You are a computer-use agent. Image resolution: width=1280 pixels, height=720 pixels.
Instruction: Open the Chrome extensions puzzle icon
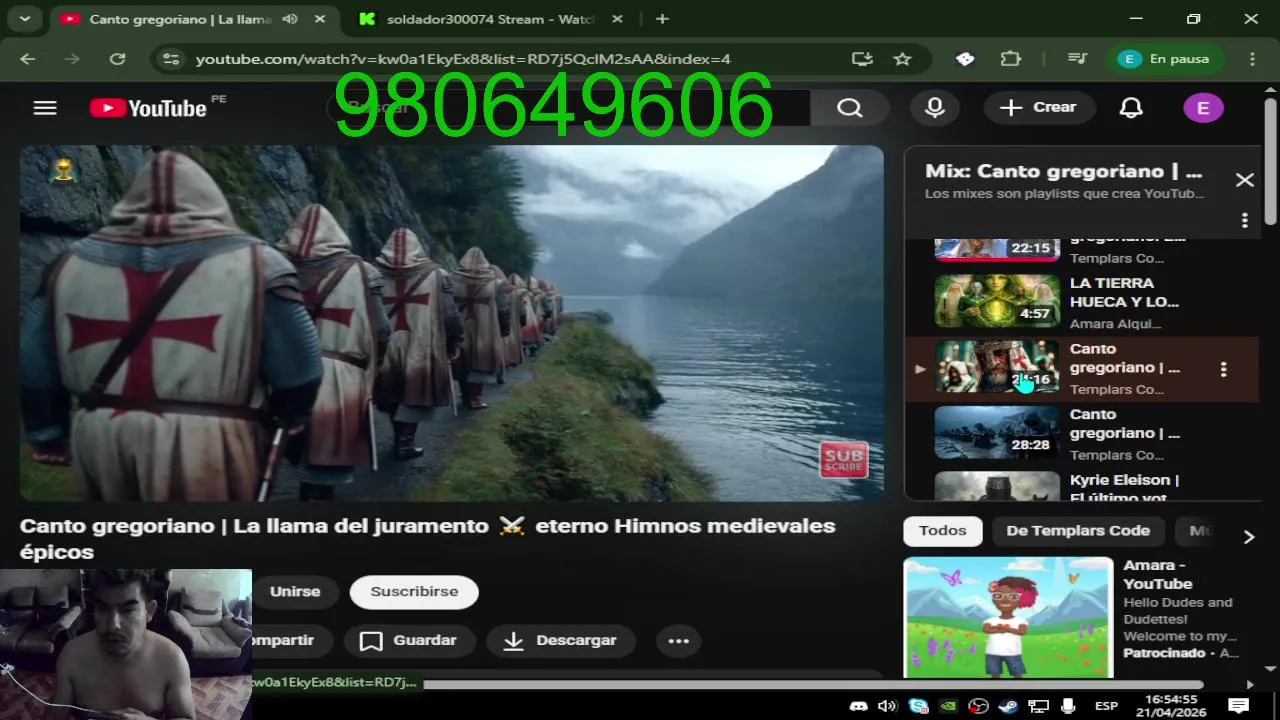[1011, 59]
